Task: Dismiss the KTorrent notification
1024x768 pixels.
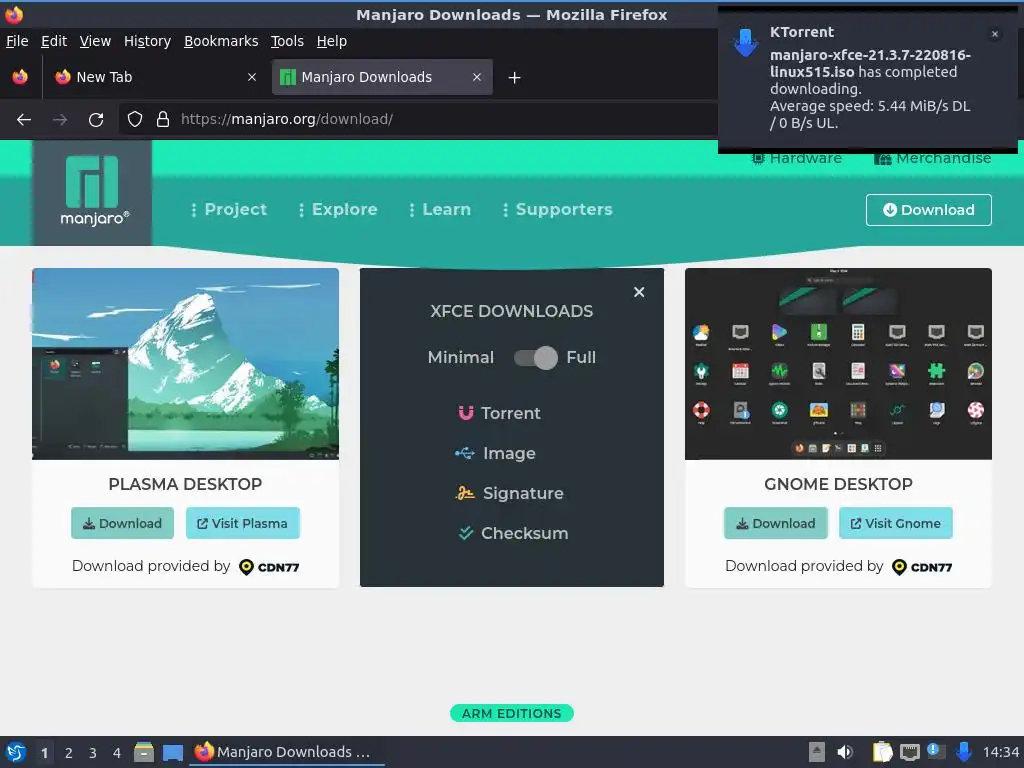Action: (995, 34)
